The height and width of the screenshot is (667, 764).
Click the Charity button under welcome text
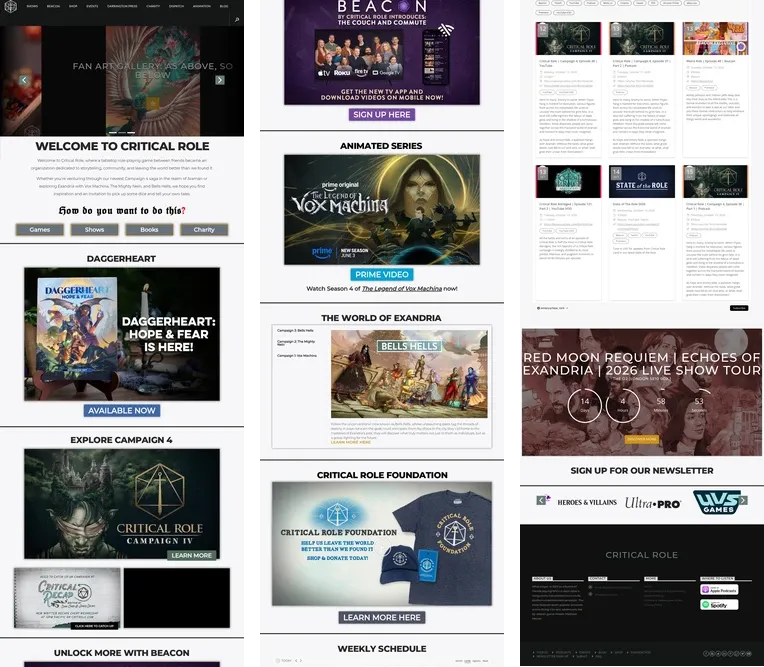(204, 229)
